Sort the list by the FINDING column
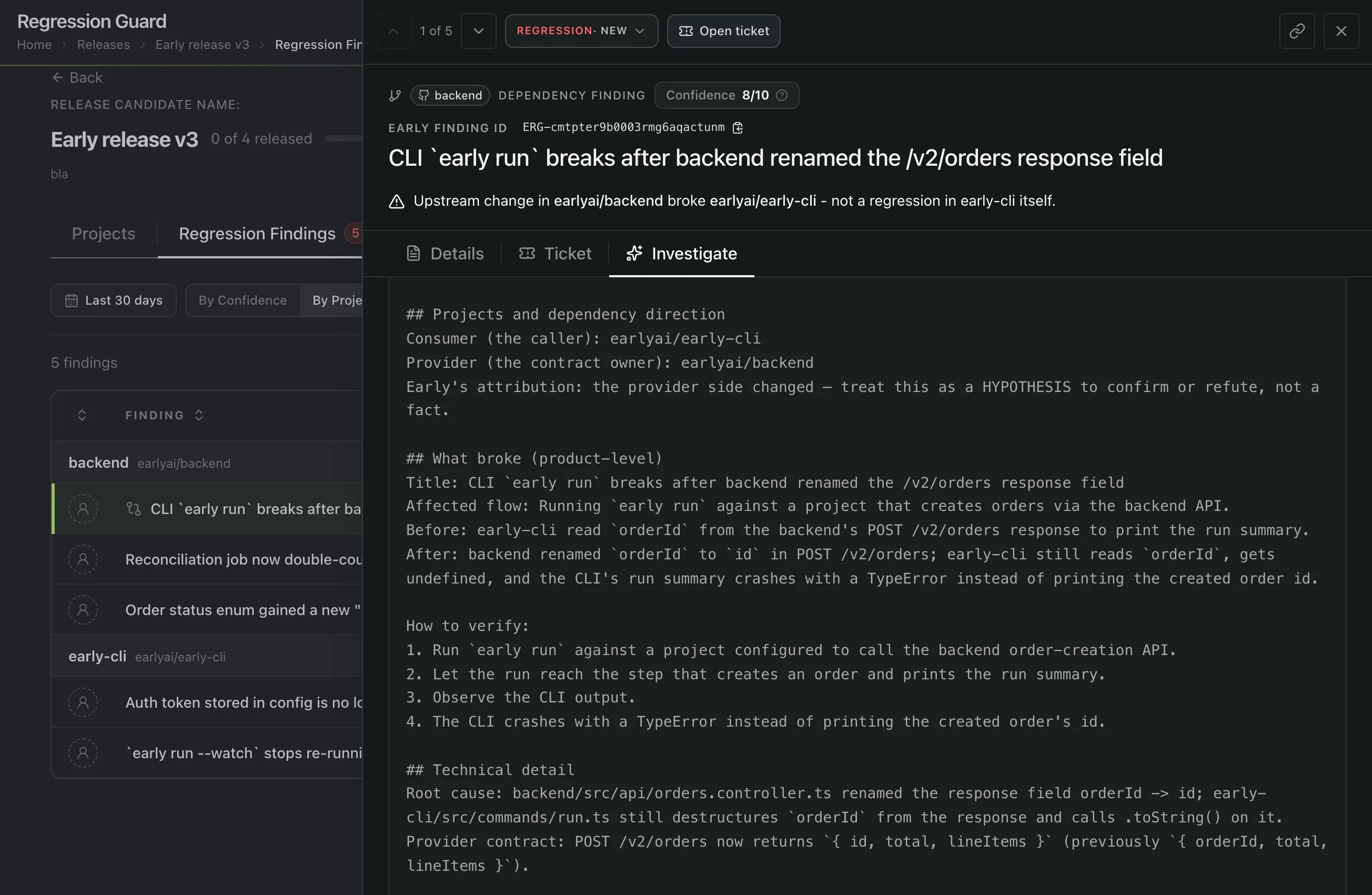 coord(164,415)
